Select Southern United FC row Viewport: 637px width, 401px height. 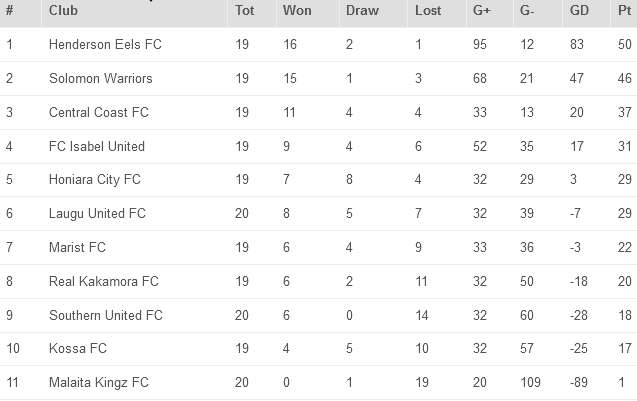tap(106, 315)
